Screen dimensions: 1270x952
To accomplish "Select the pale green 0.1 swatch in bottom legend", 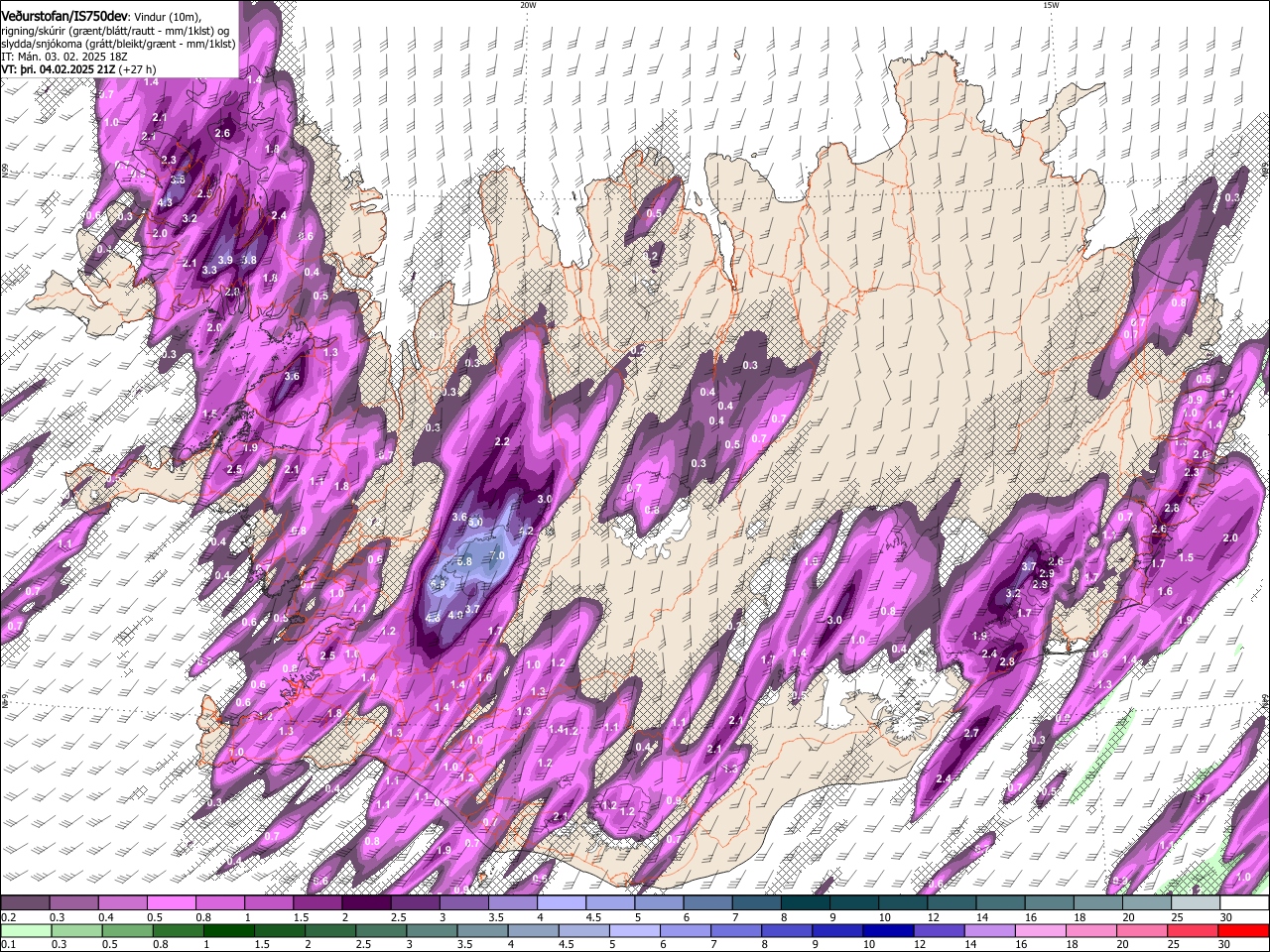I will (x=26, y=930).
